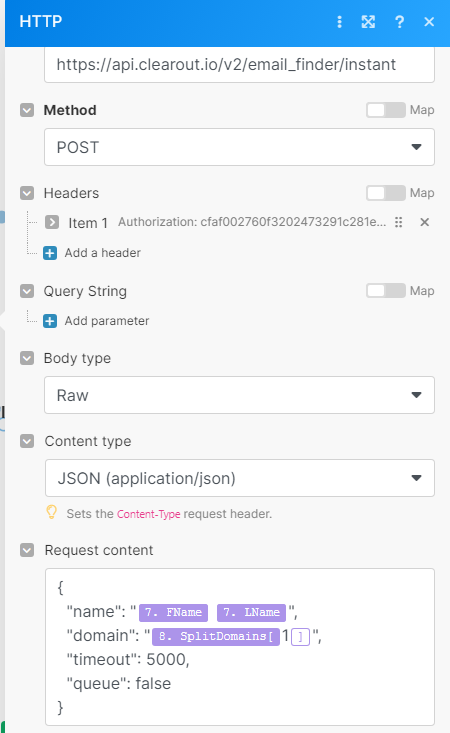The height and width of the screenshot is (733, 450).
Task: Grab the drag handle dots on Item 1
Action: click(x=399, y=222)
